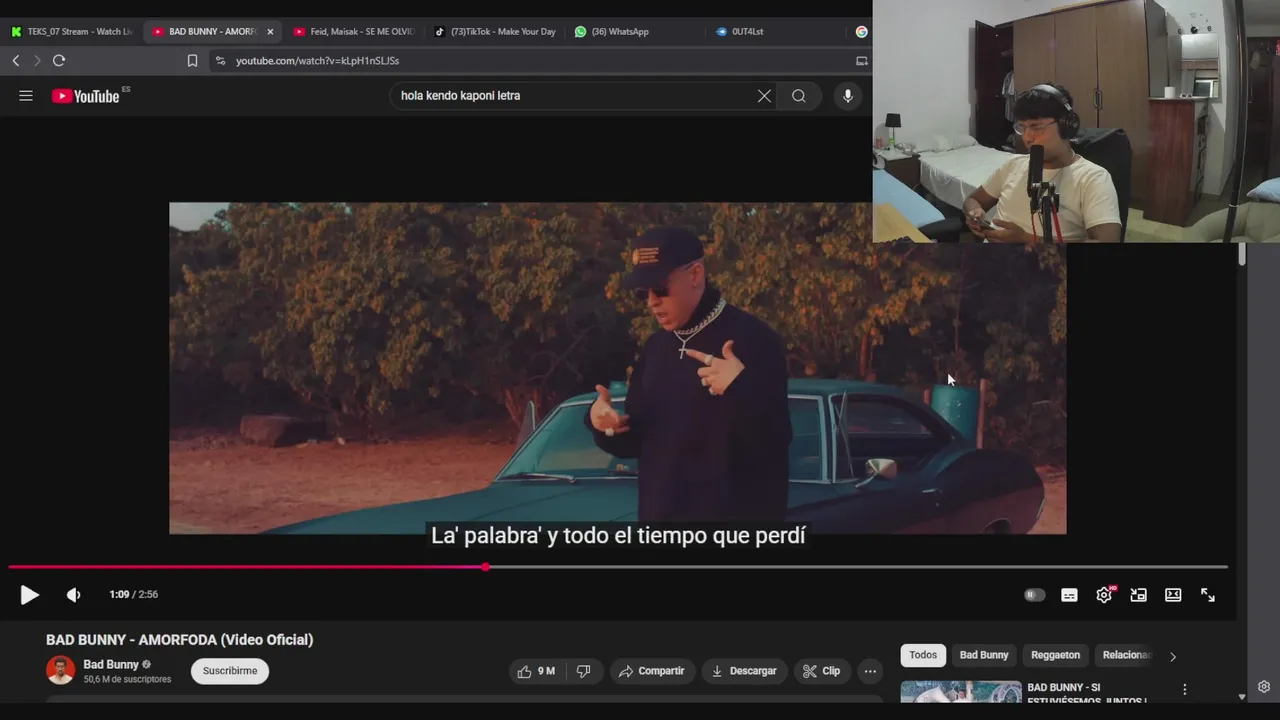
Task: Toggle subtitles with the CC button
Action: click(1069, 595)
